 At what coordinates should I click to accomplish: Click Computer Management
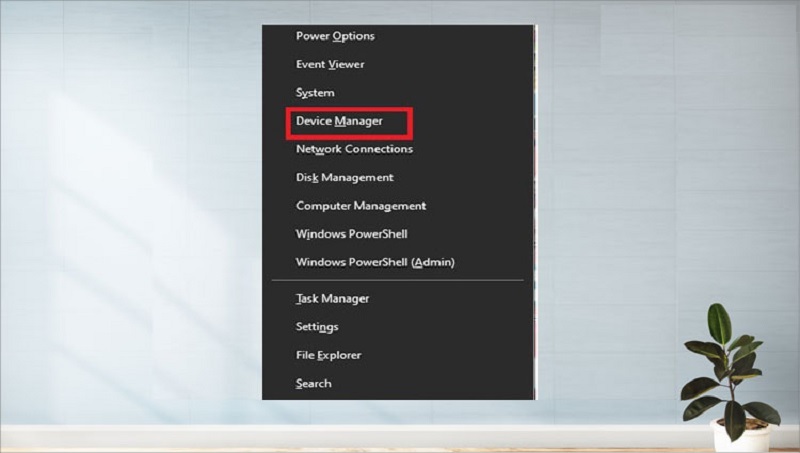click(x=360, y=206)
